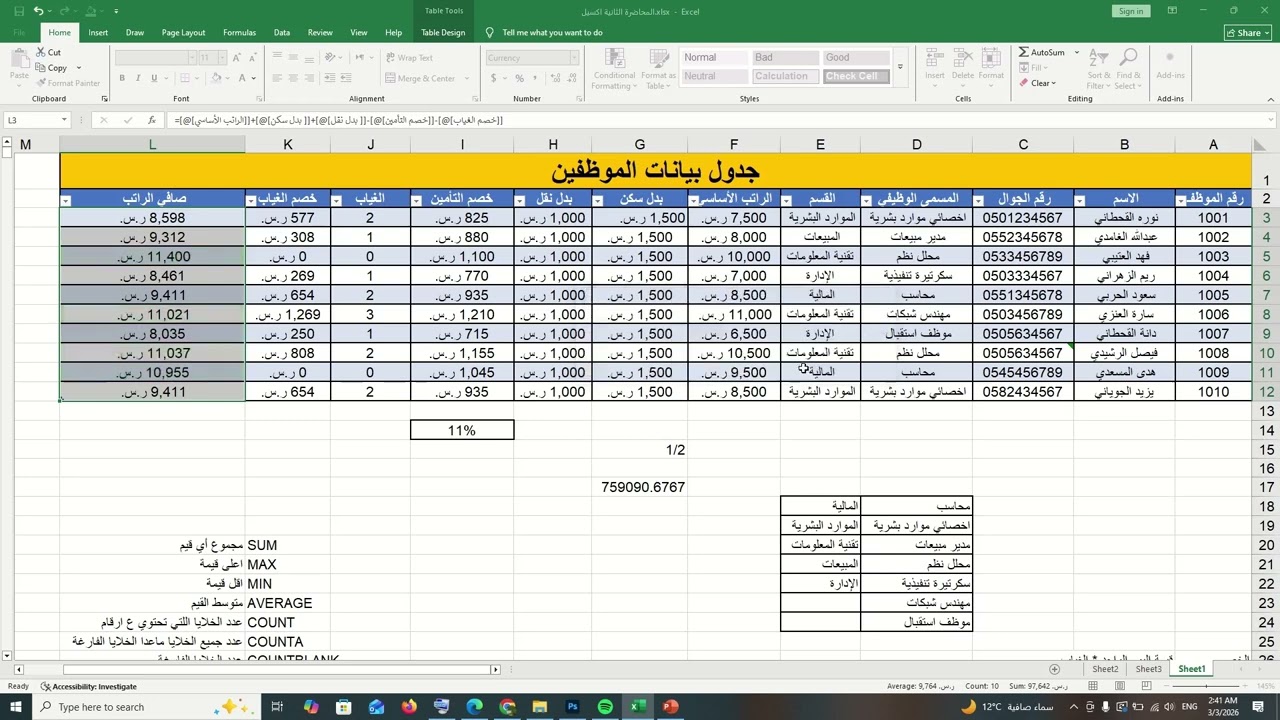Open filter dropdown for الغياب column
The height and width of the screenshot is (720, 1280).
tap(337, 200)
